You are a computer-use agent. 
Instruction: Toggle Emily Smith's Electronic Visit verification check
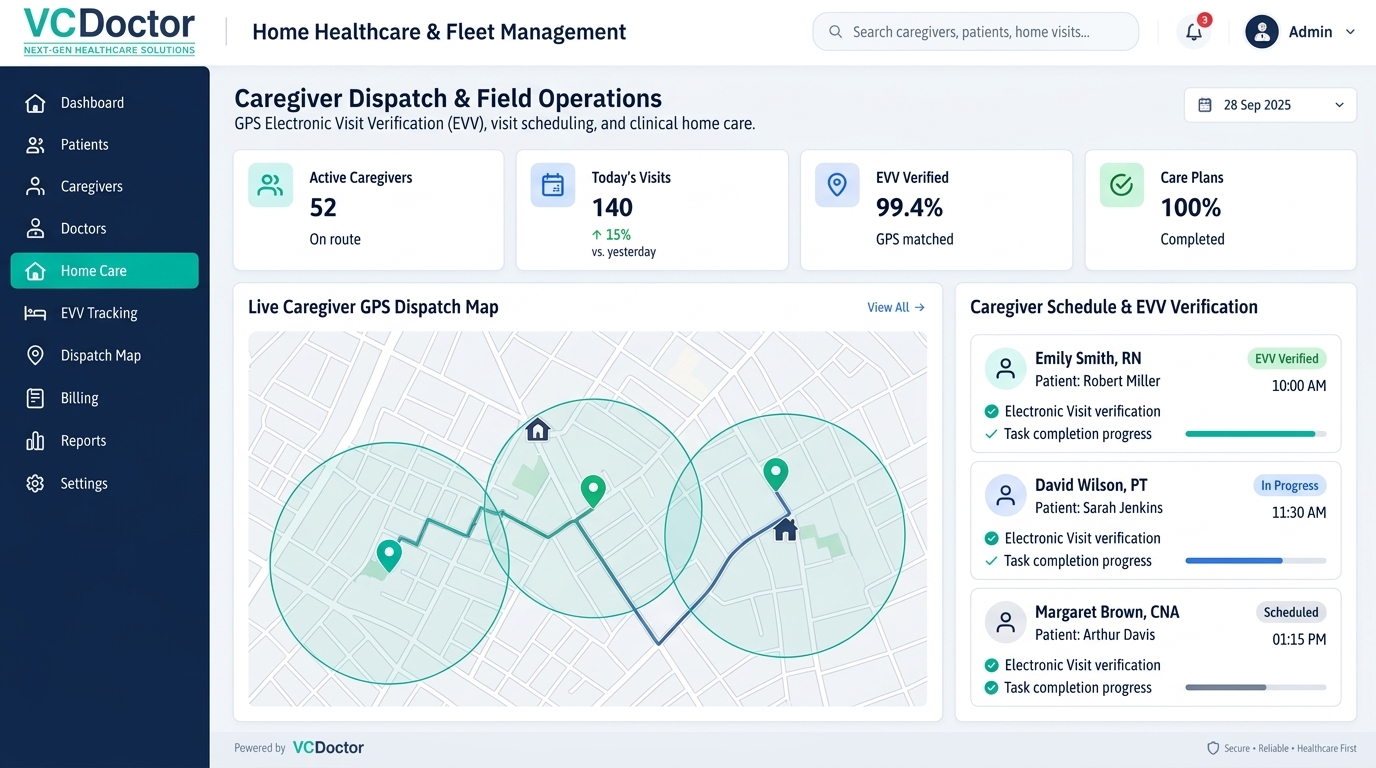coord(991,411)
